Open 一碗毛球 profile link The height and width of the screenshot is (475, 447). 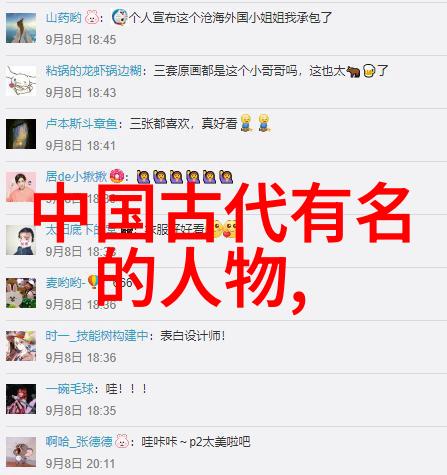pyautogui.click(x=70, y=389)
